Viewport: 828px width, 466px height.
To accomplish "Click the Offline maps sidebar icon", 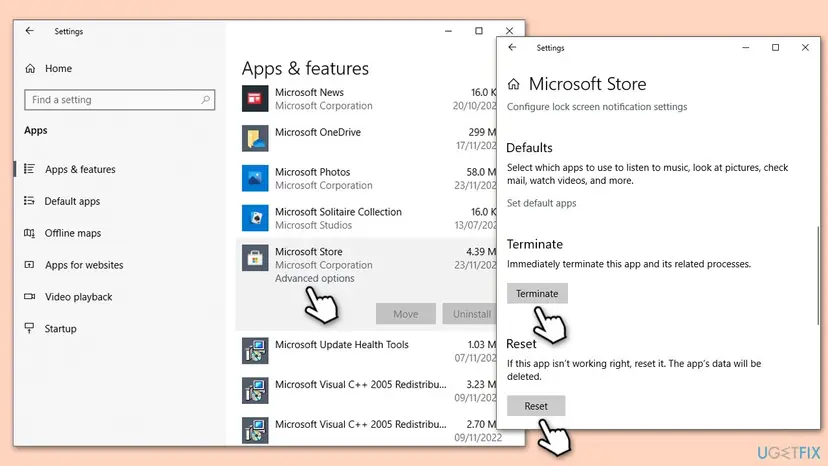I will coord(30,233).
